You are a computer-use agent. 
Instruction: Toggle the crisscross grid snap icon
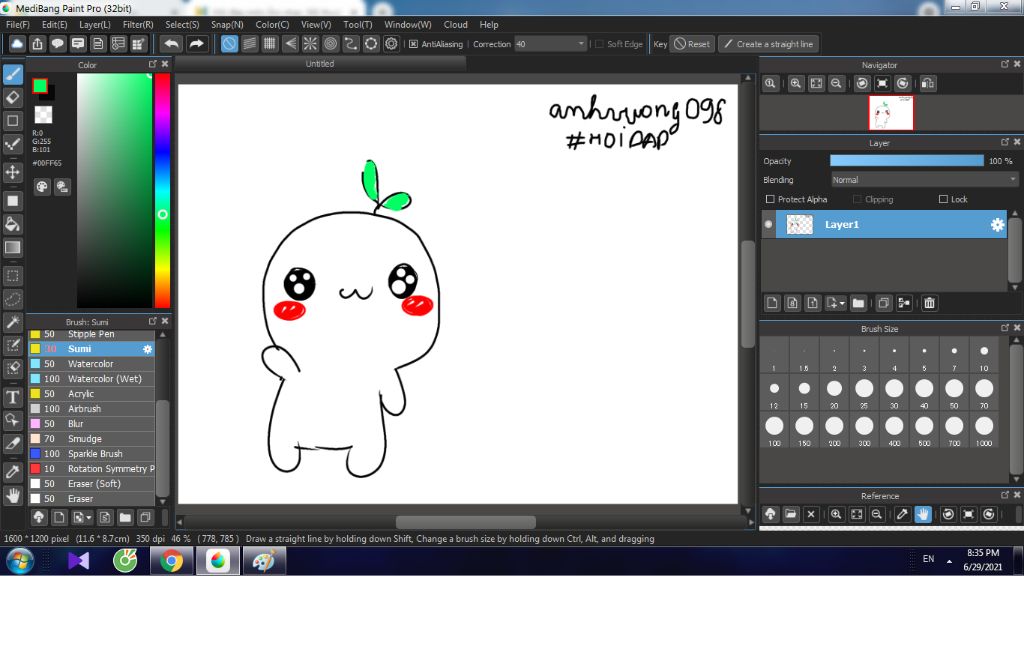pyautogui.click(x=270, y=44)
